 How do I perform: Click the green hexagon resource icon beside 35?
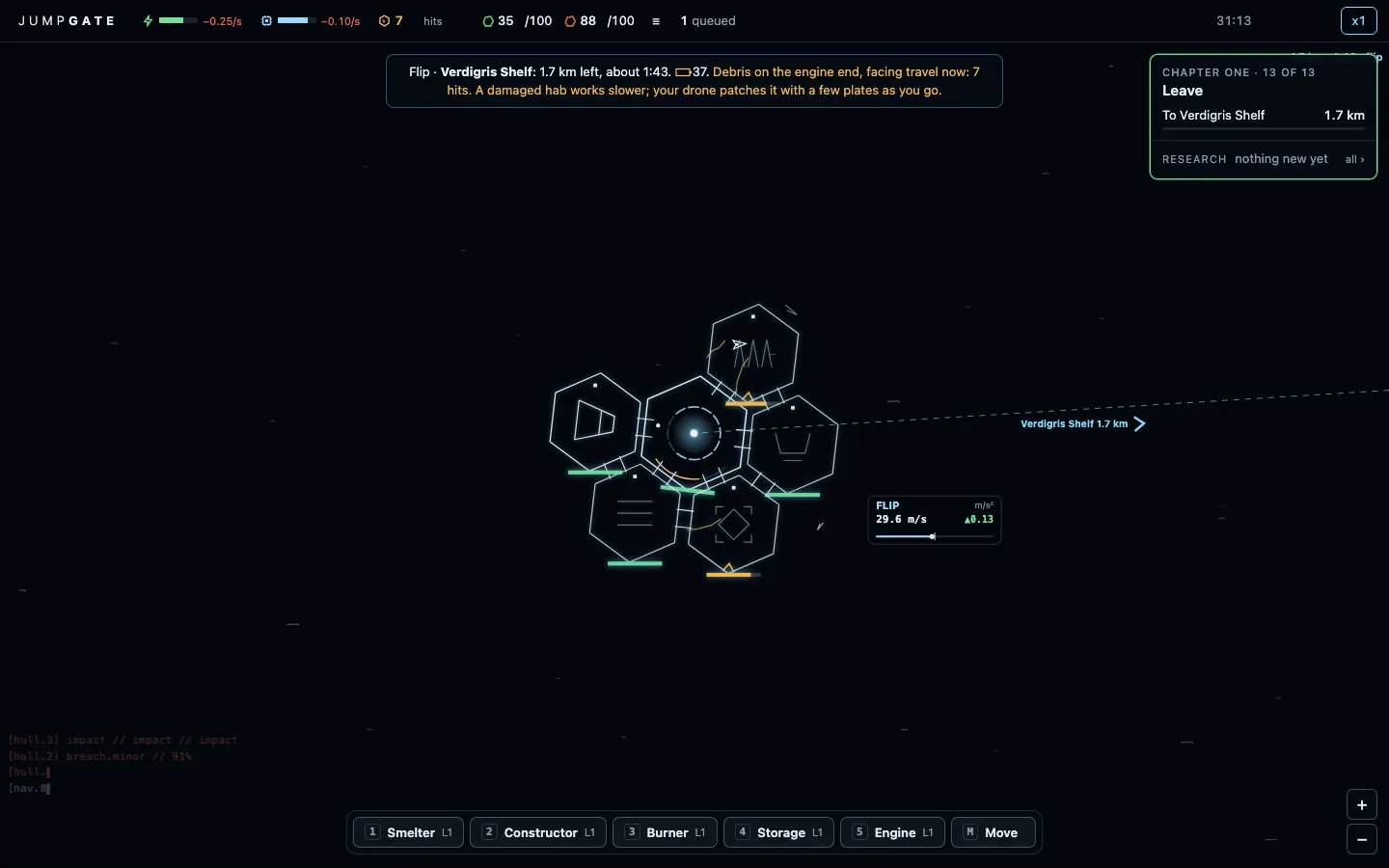point(488,20)
